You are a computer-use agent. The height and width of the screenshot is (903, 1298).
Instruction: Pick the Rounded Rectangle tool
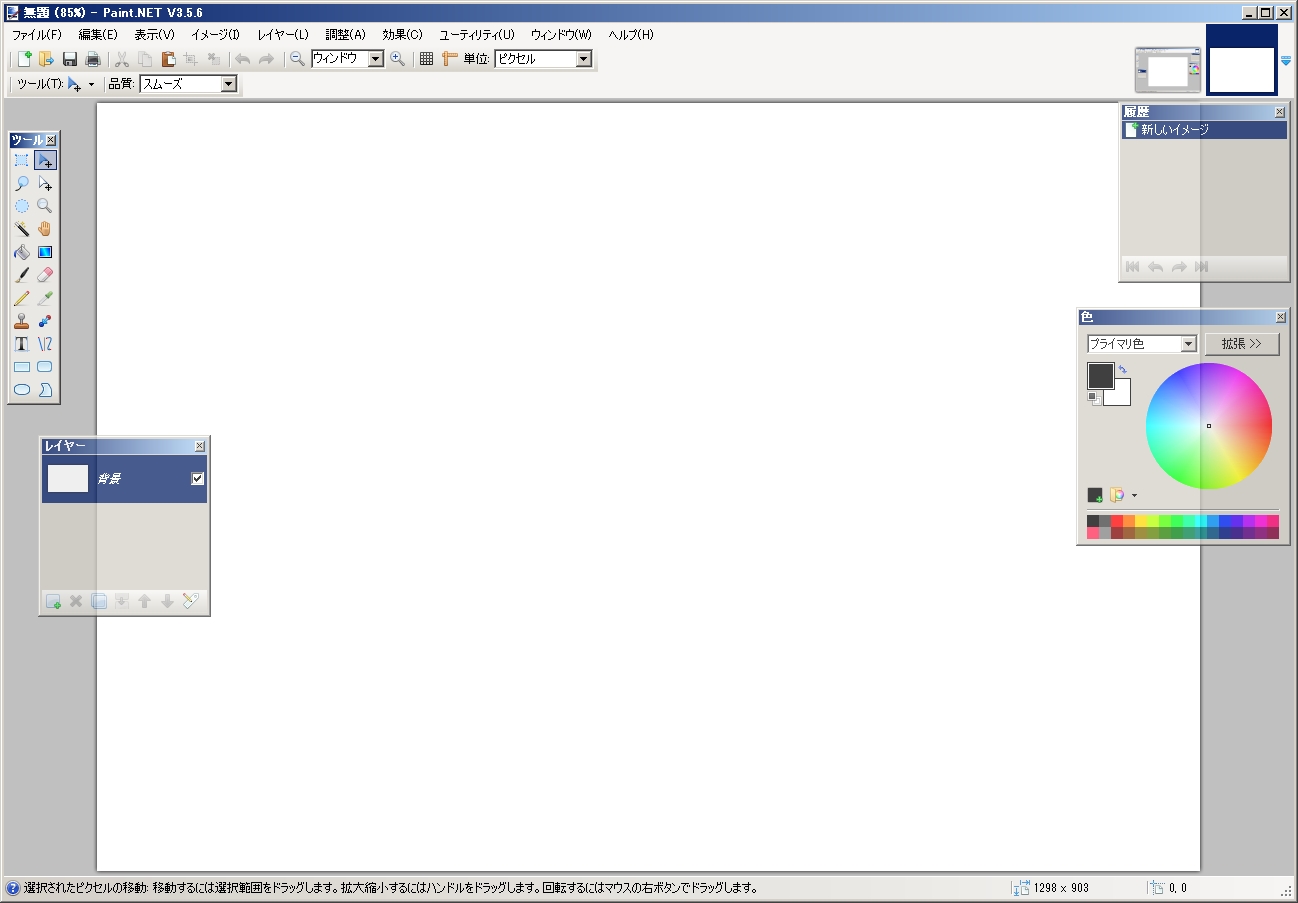pos(45,367)
